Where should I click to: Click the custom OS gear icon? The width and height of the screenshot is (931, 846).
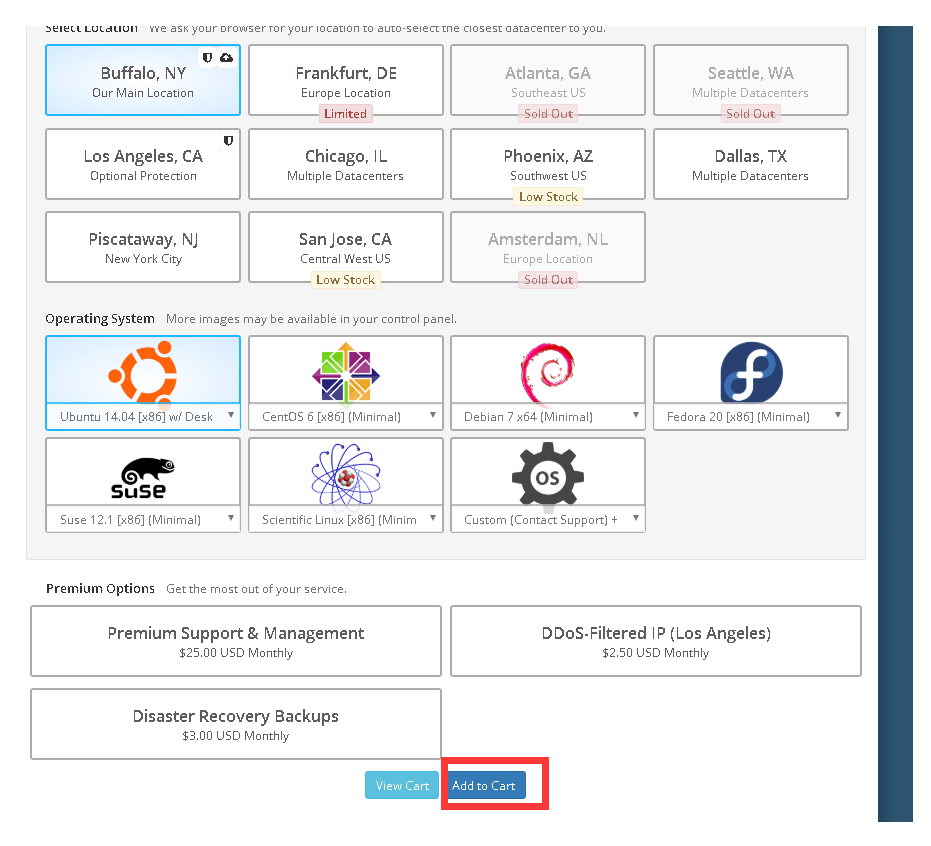point(547,475)
